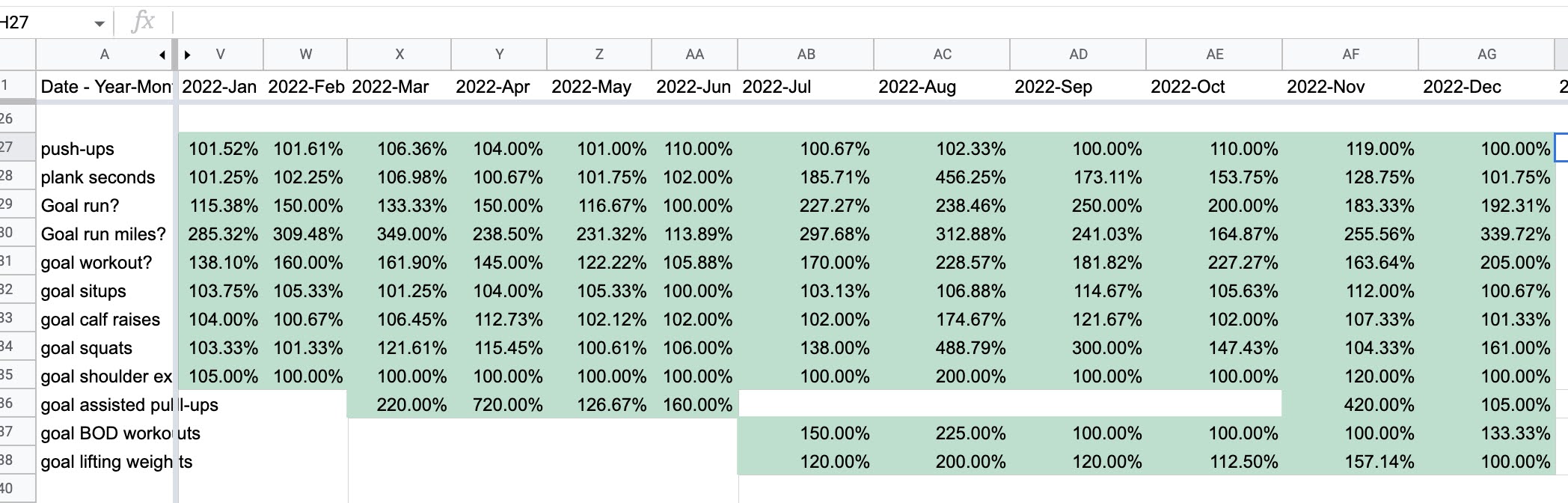The height and width of the screenshot is (503, 1568).
Task: Click goal lifting weights 157.14% cell
Action: click(1350, 461)
